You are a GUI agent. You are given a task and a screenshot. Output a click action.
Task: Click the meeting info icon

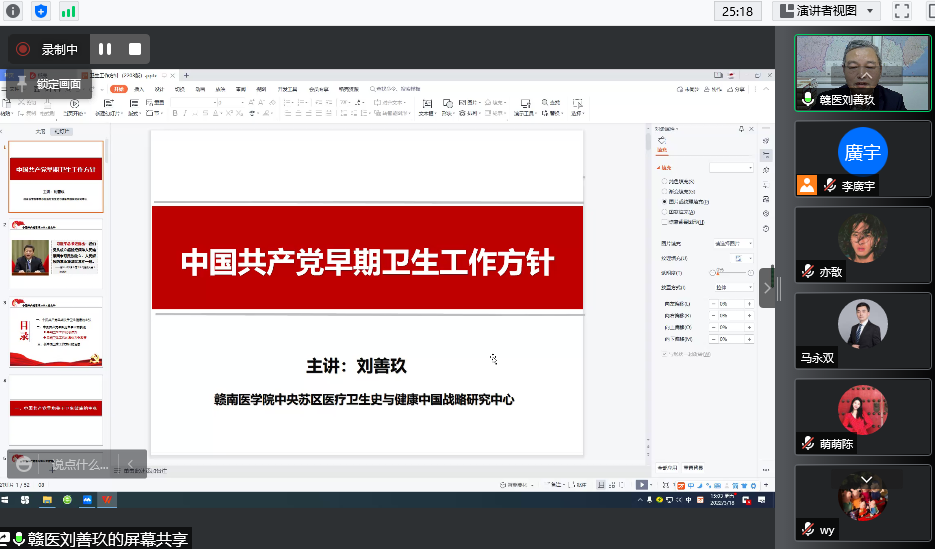14,11
